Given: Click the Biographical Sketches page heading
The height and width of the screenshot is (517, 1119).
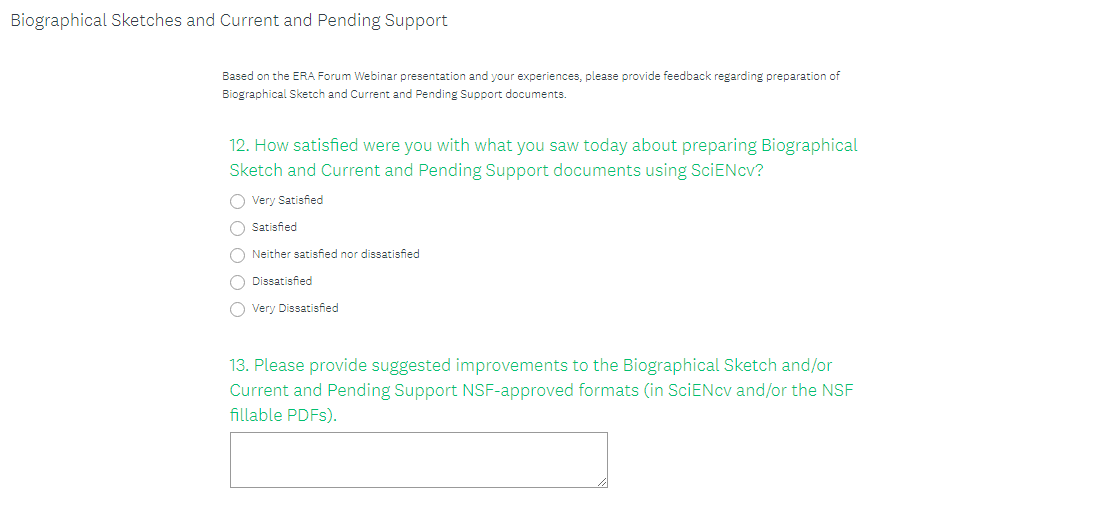Looking at the screenshot, I should click(229, 20).
